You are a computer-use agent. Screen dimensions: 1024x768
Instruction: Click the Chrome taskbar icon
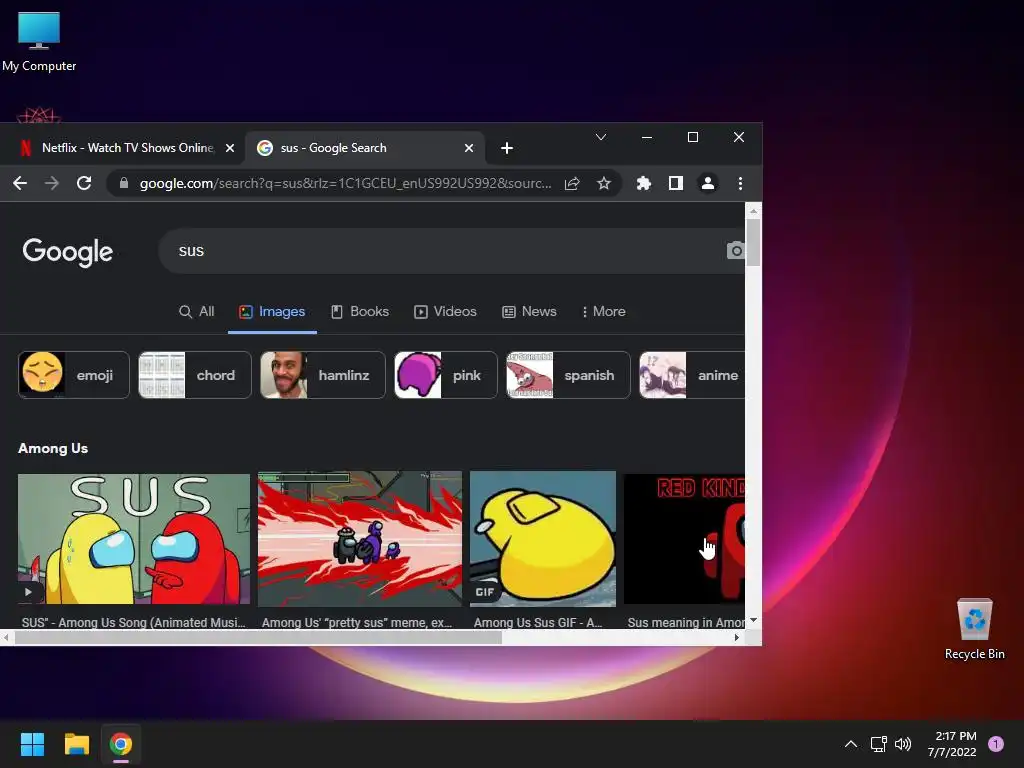pyautogui.click(x=121, y=744)
